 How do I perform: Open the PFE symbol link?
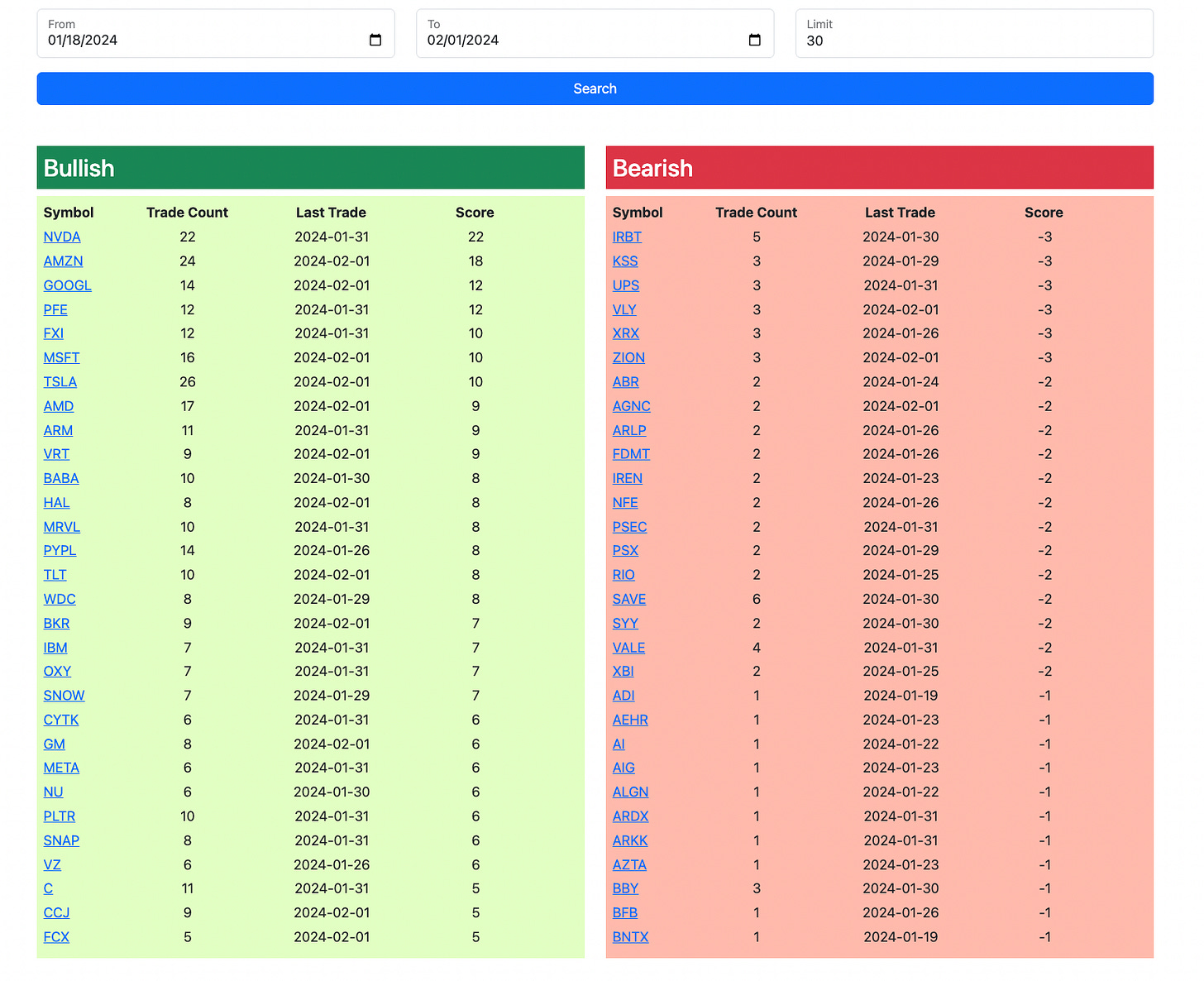click(55, 309)
